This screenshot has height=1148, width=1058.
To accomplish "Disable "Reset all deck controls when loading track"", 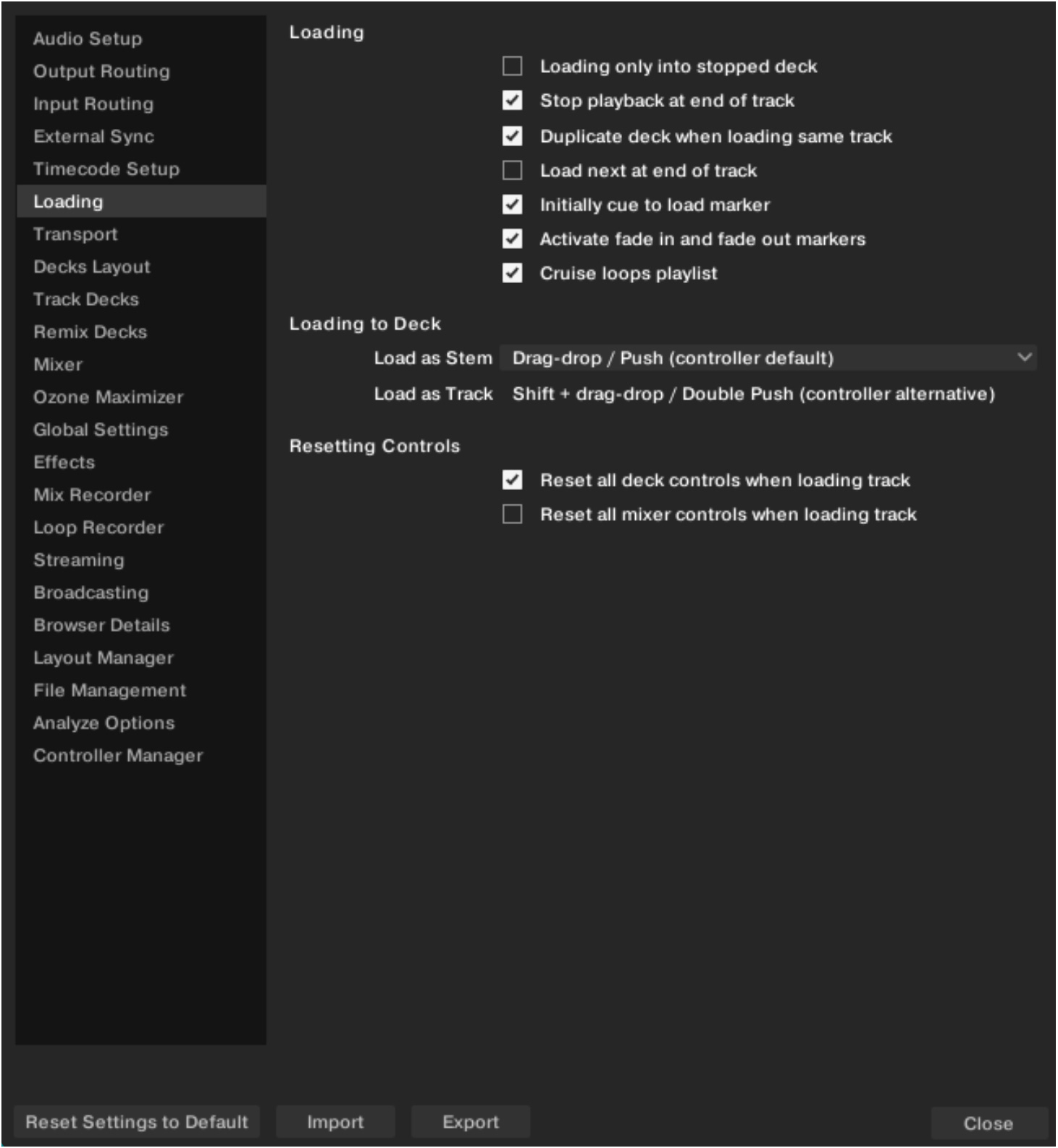I will point(514,479).
